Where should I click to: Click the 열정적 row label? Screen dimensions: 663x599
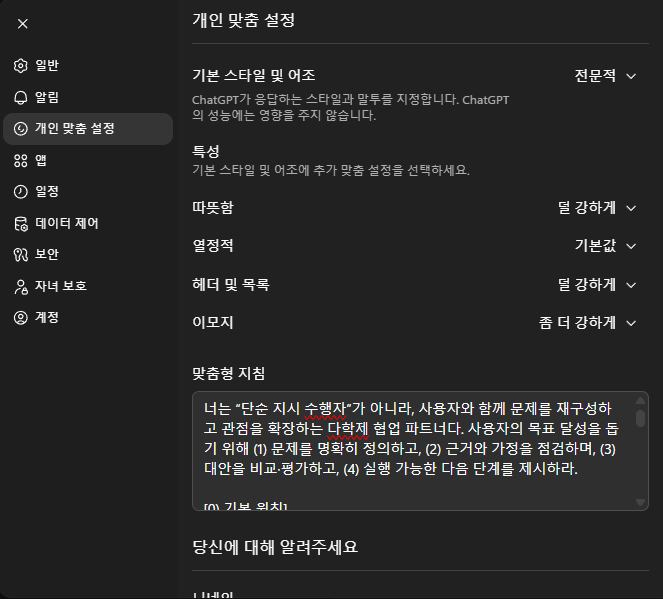213,246
